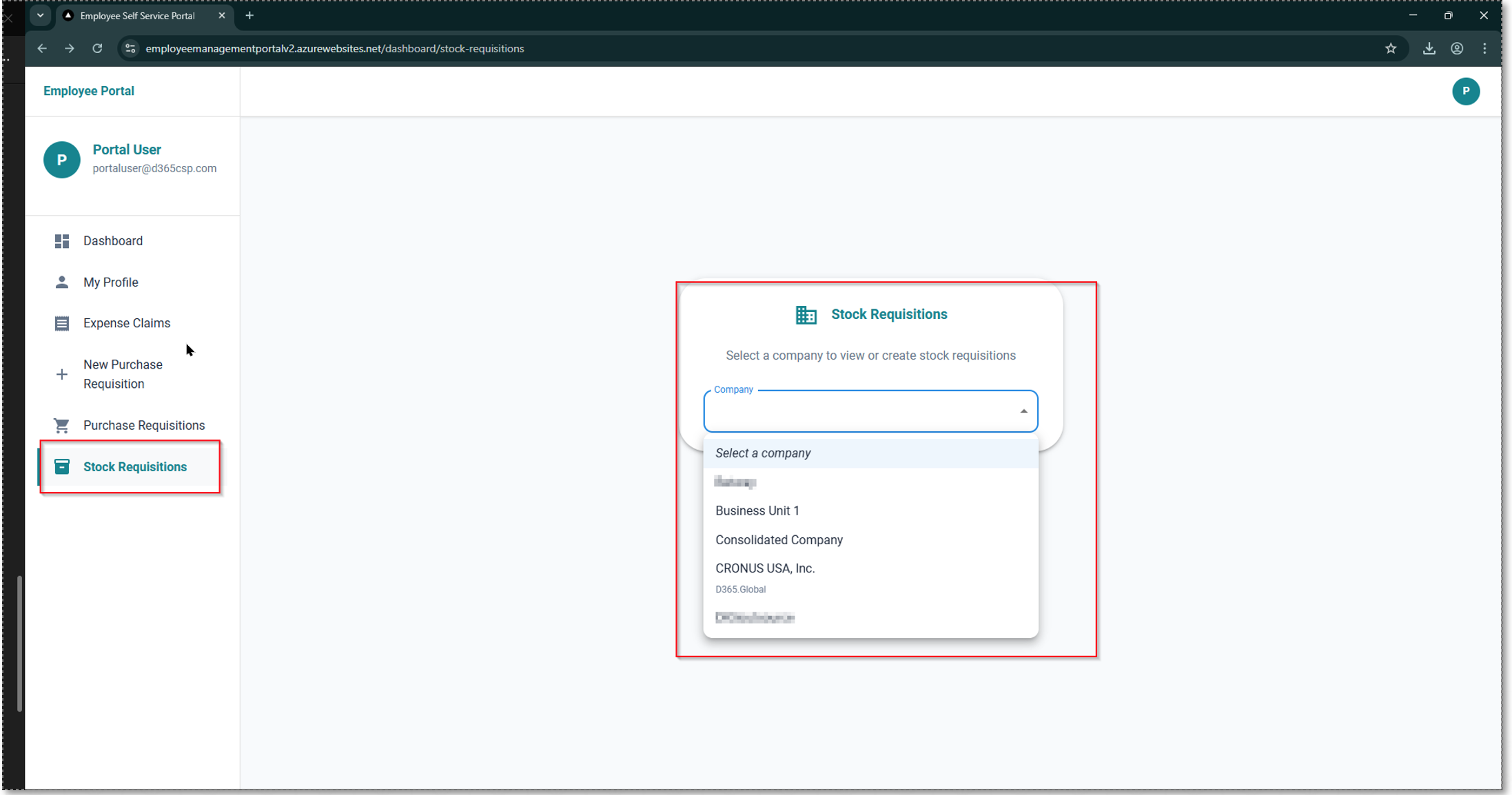Click the browser address bar URL
The image size is (1512, 795).
pyautogui.click(x=334, y=48)
